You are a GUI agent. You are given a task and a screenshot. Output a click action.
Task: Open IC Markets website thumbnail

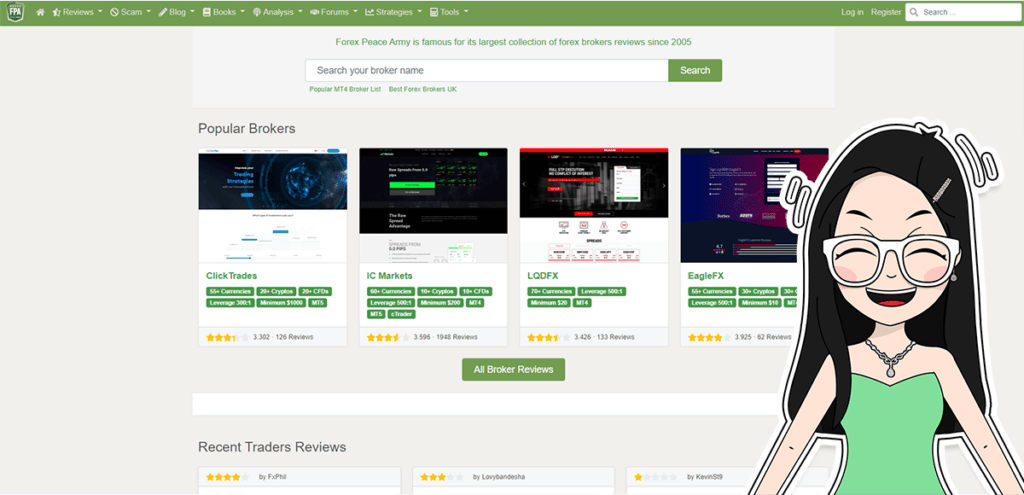coord(433,205)
